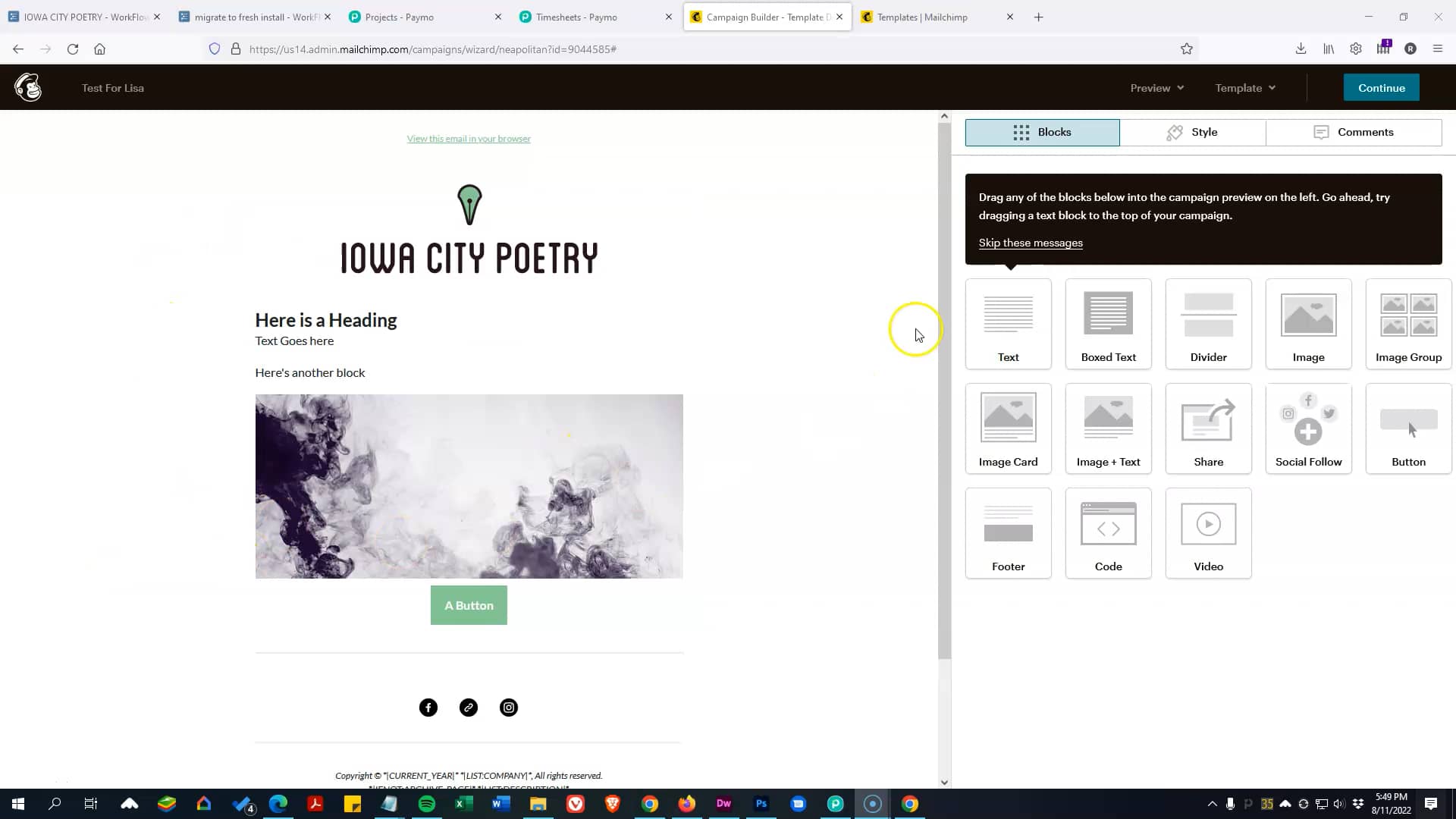1456x819 pixels.
Task: Choose the Social Follow block
Action: [1308, 428]
